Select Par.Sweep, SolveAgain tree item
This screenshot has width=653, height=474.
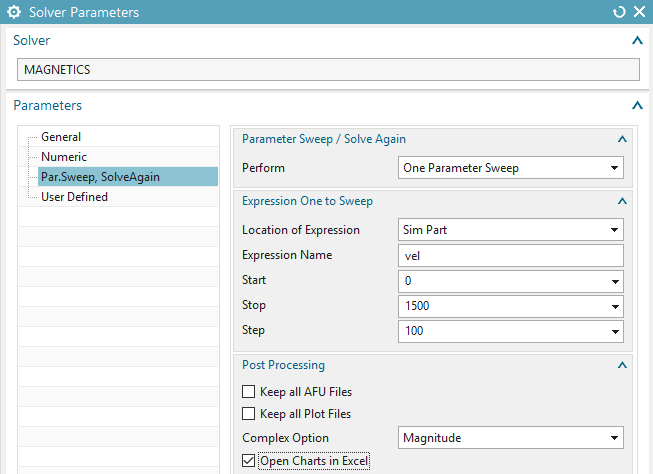100,177
